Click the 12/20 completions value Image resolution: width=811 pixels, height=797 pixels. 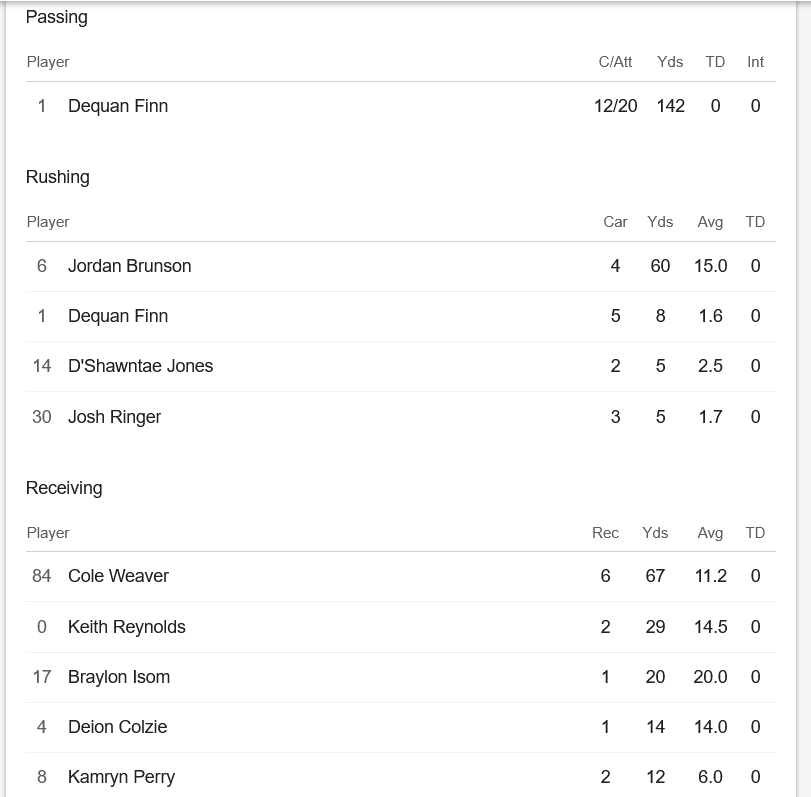(x=615, y=106)
